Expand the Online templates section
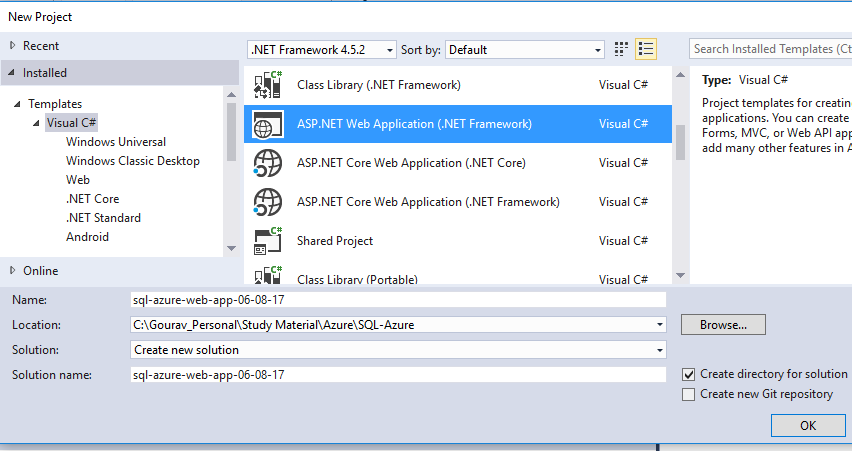Screen dimensions: 852x451 pos(13,271)
